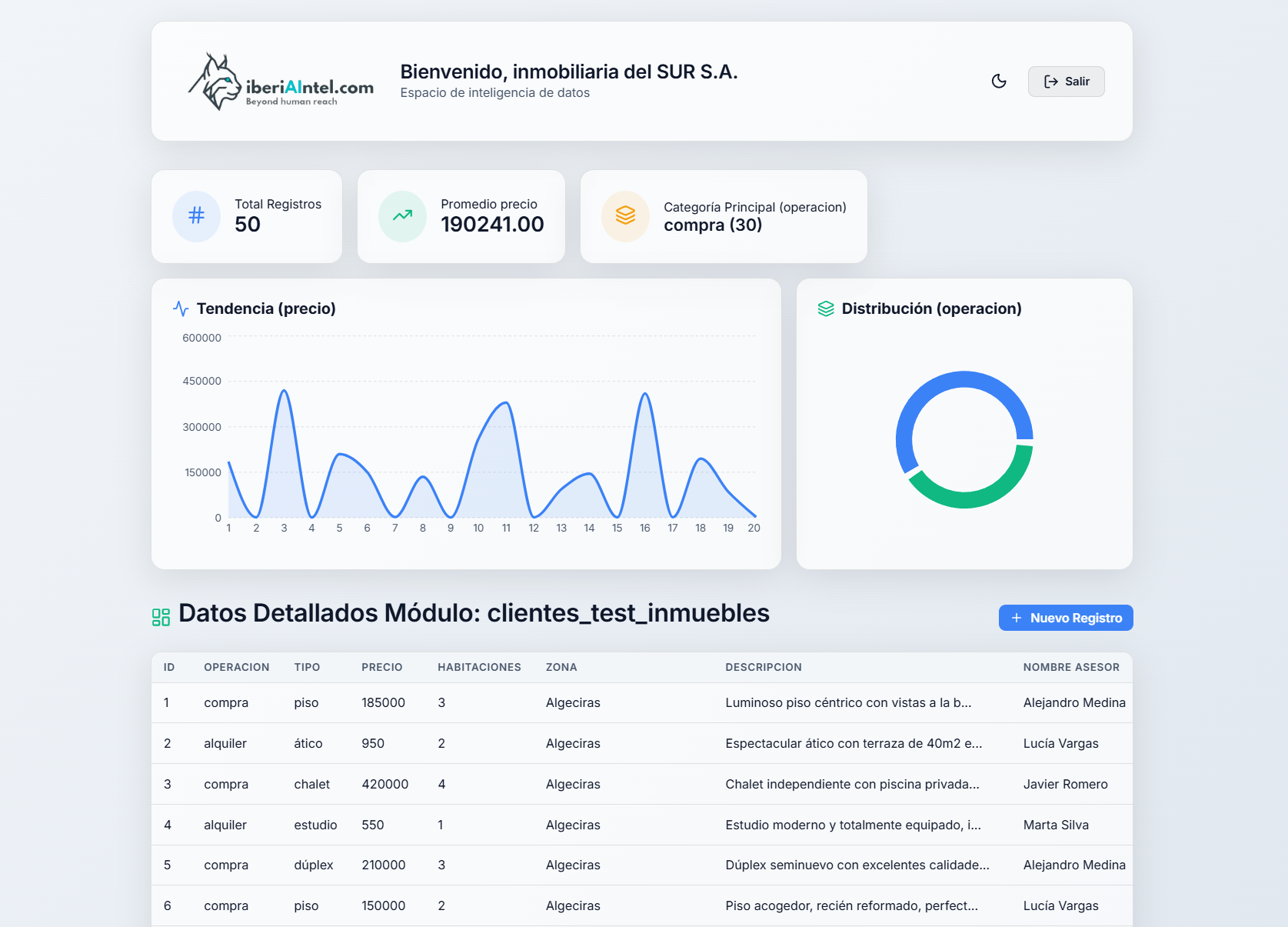Click the description starting Luminoso piso céntrico
This screenshot has height=927, width=1288.
click(x=848, y=702)
